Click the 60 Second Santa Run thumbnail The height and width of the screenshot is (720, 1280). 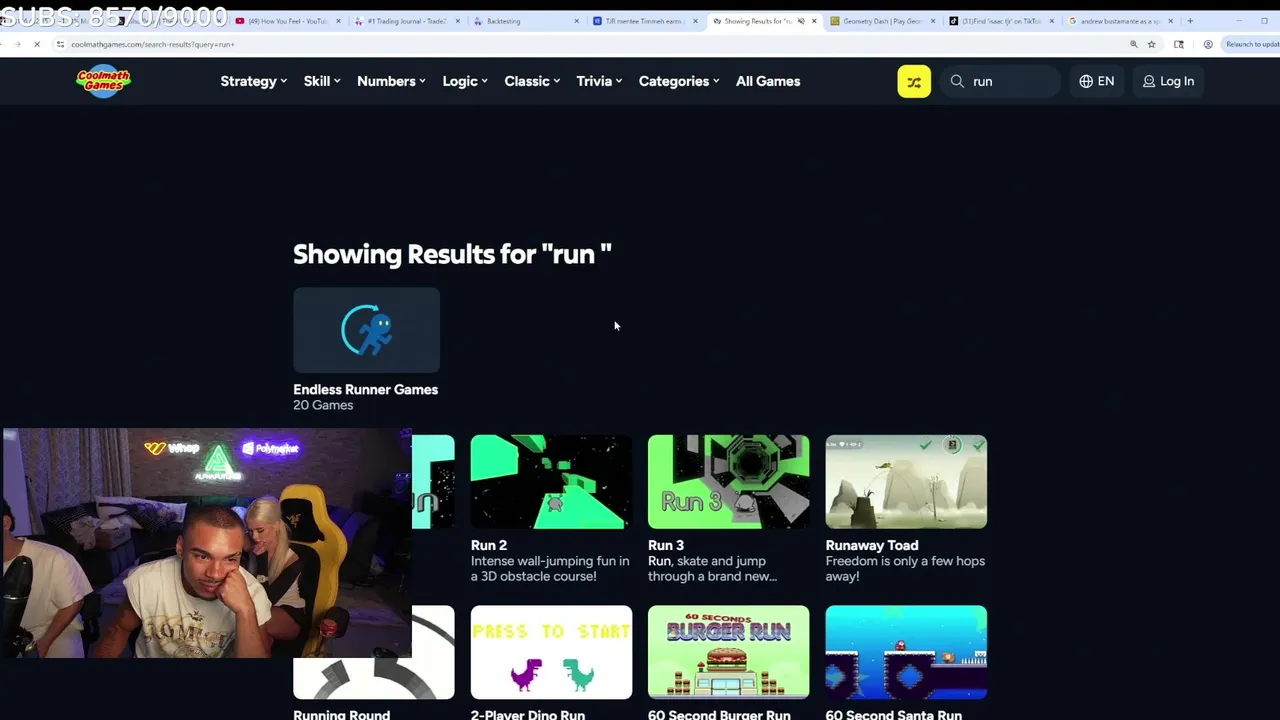pos(906,652)
